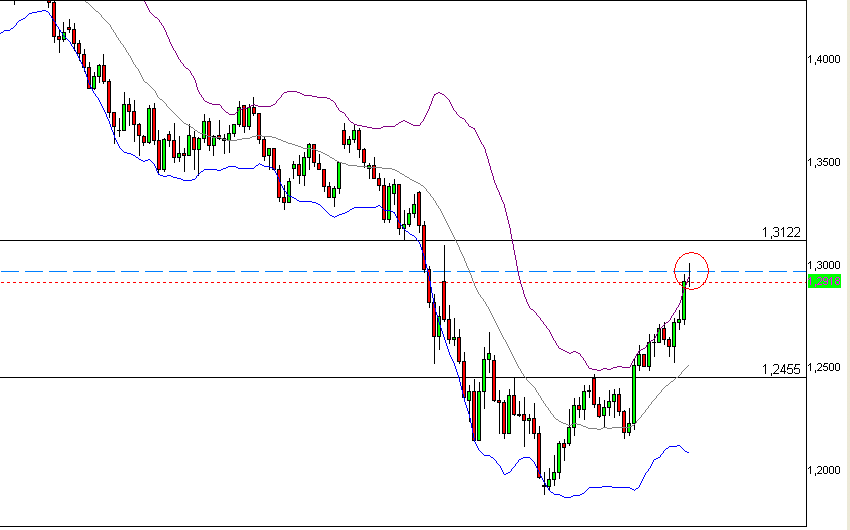Click the 1,2500 price axis label

pos(824,367)
